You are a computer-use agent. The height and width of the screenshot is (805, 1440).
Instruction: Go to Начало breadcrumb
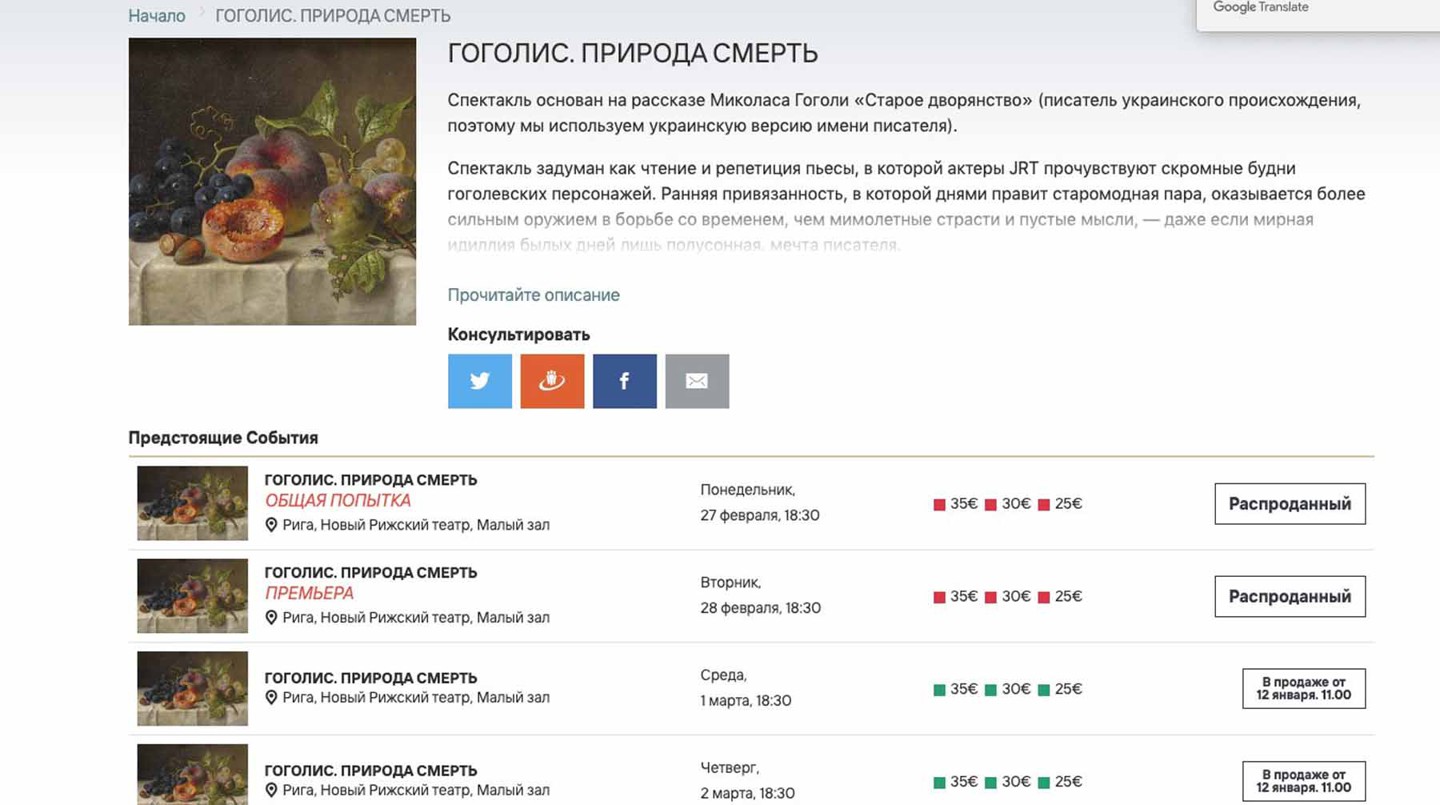click(x=157, y=16)
